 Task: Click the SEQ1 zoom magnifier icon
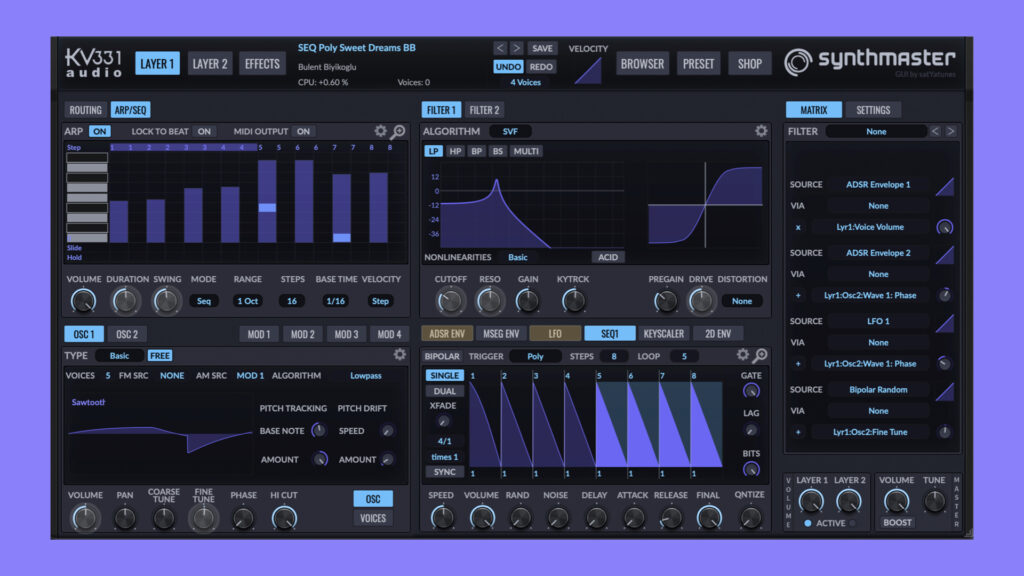coord(760,355)
